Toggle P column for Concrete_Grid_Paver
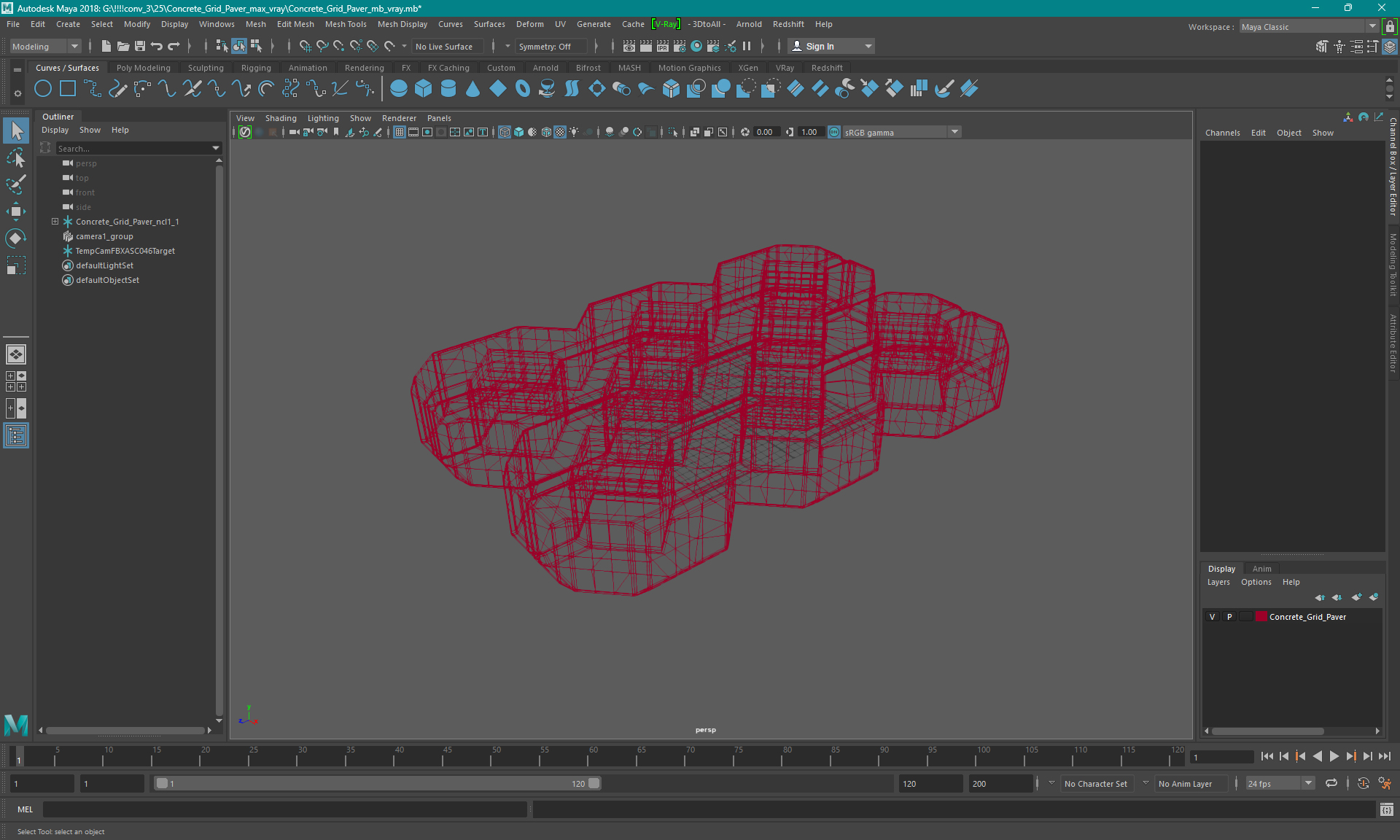The width and height of the screenshot is (1400, 840). (1229, 616)
